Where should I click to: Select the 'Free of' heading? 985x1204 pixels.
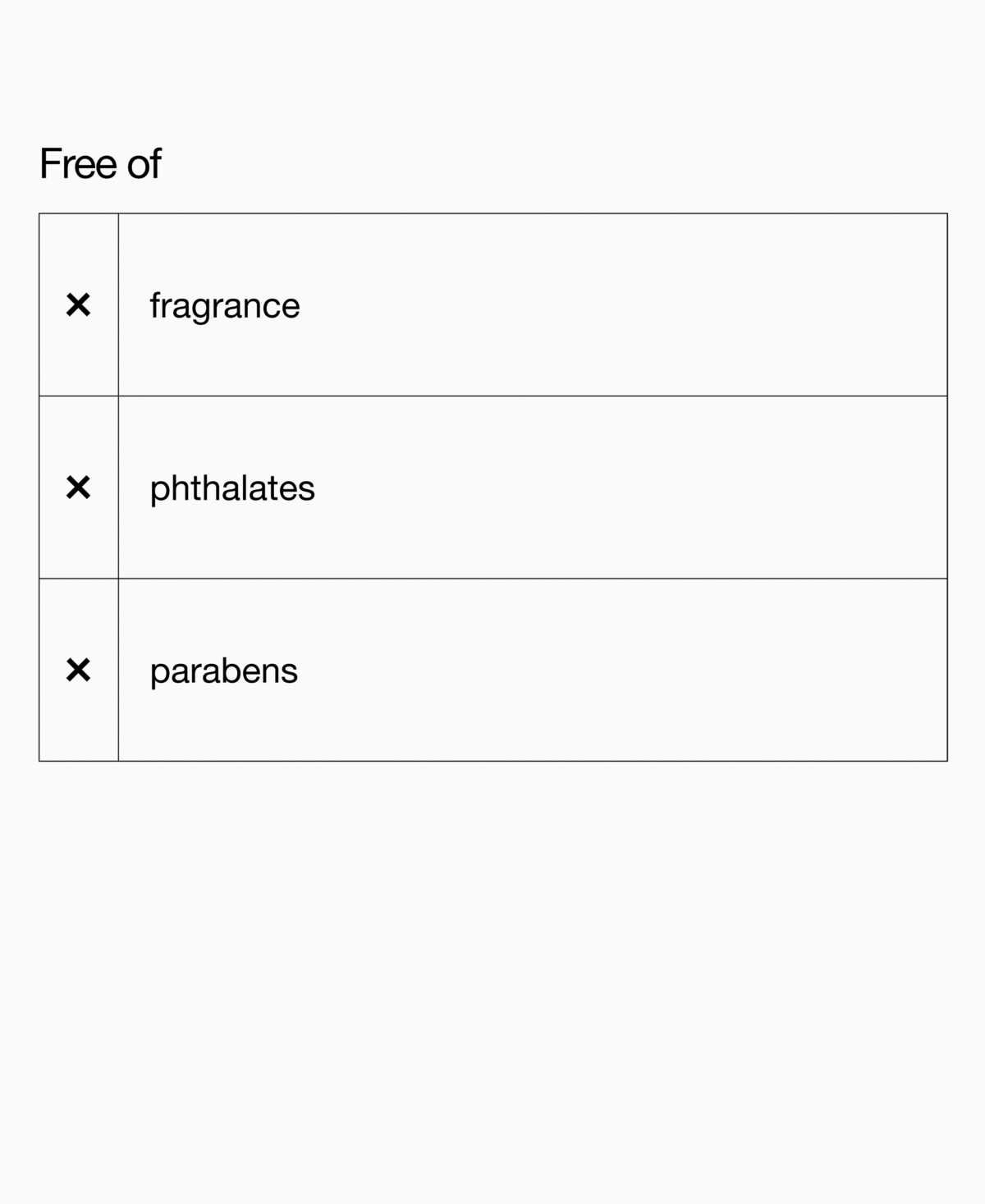point(100,163)
